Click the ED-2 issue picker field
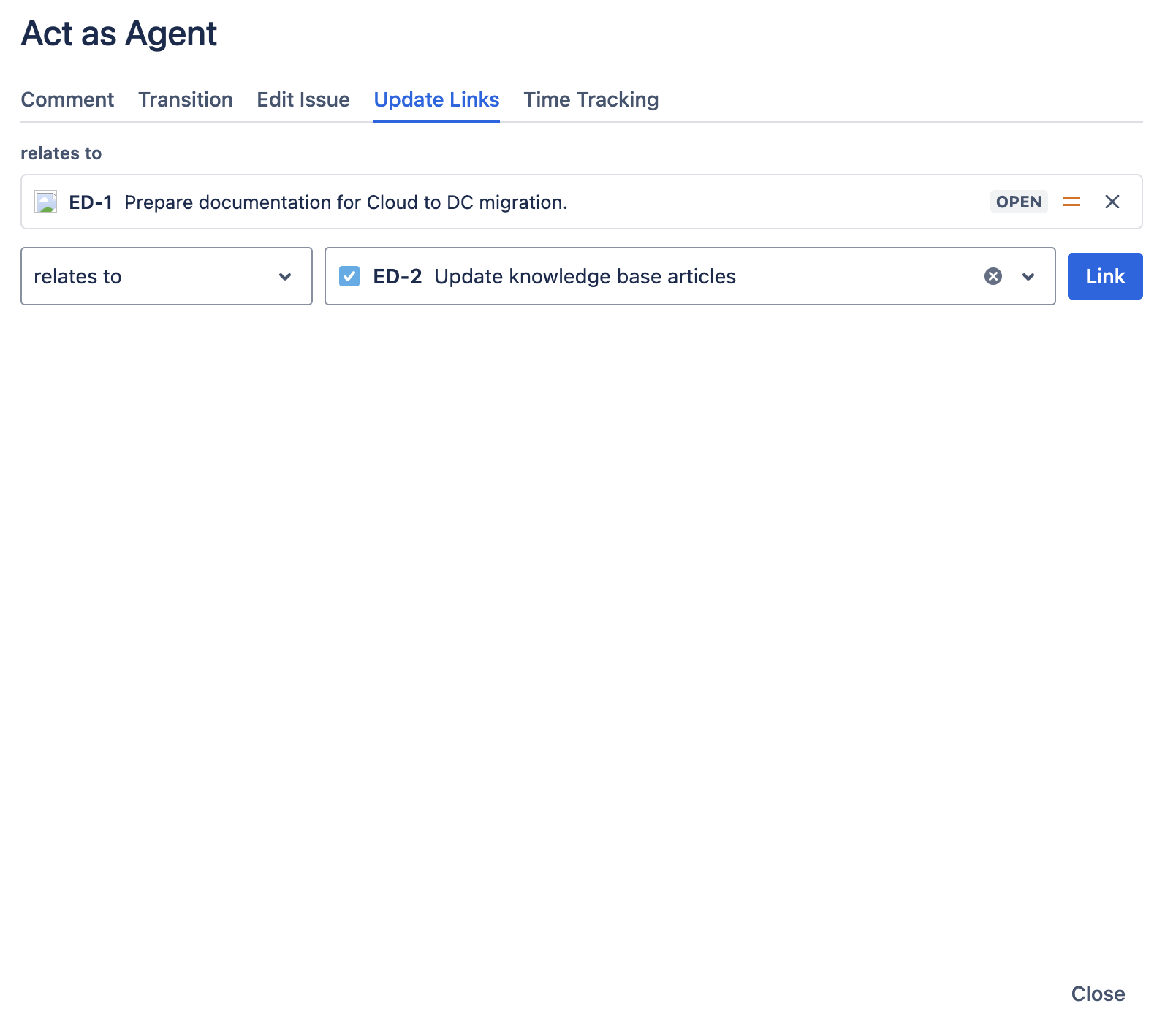This screenshot has height=1036, width=1165. coord(690,276)
